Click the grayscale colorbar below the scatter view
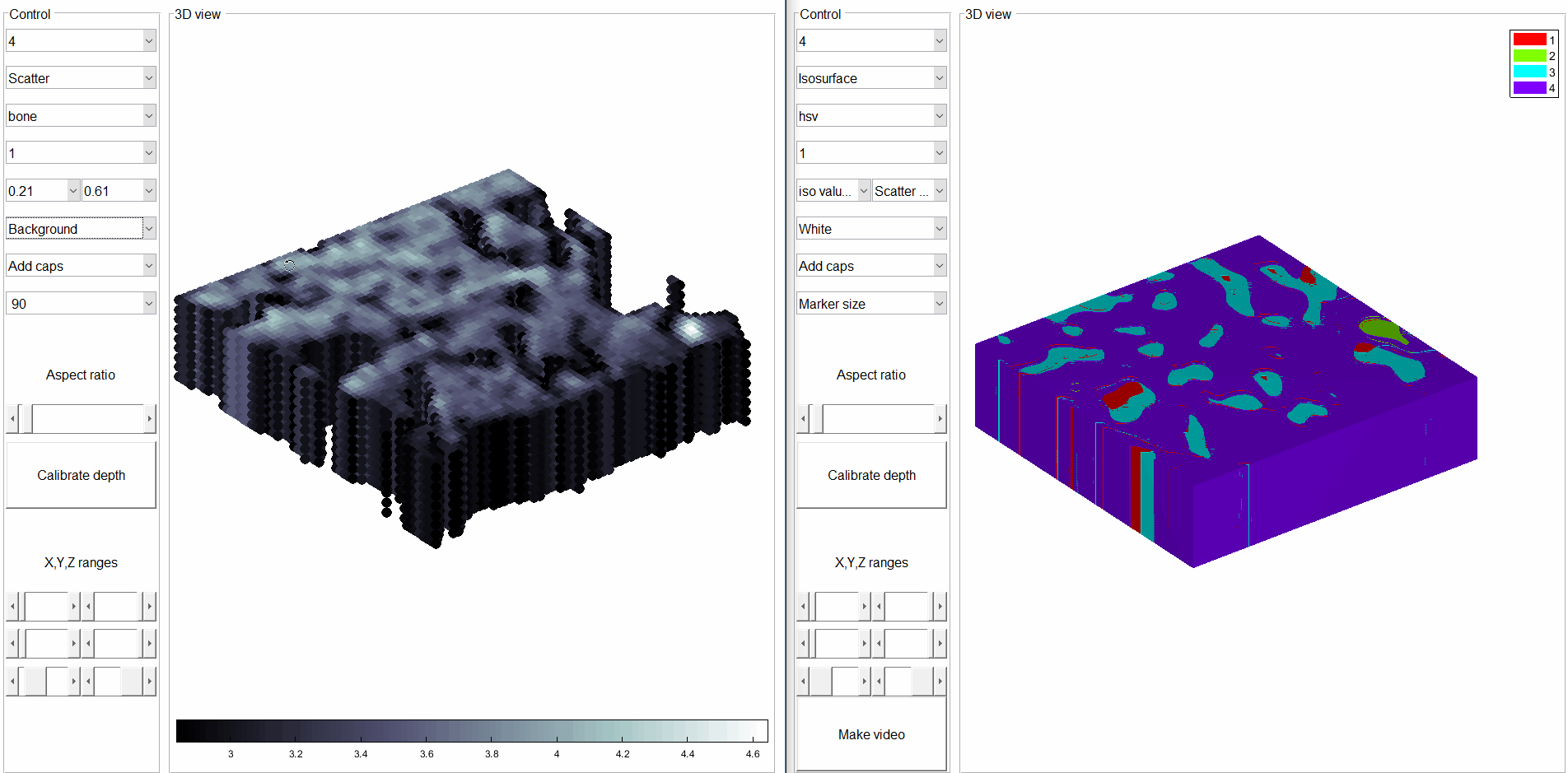 472,729
